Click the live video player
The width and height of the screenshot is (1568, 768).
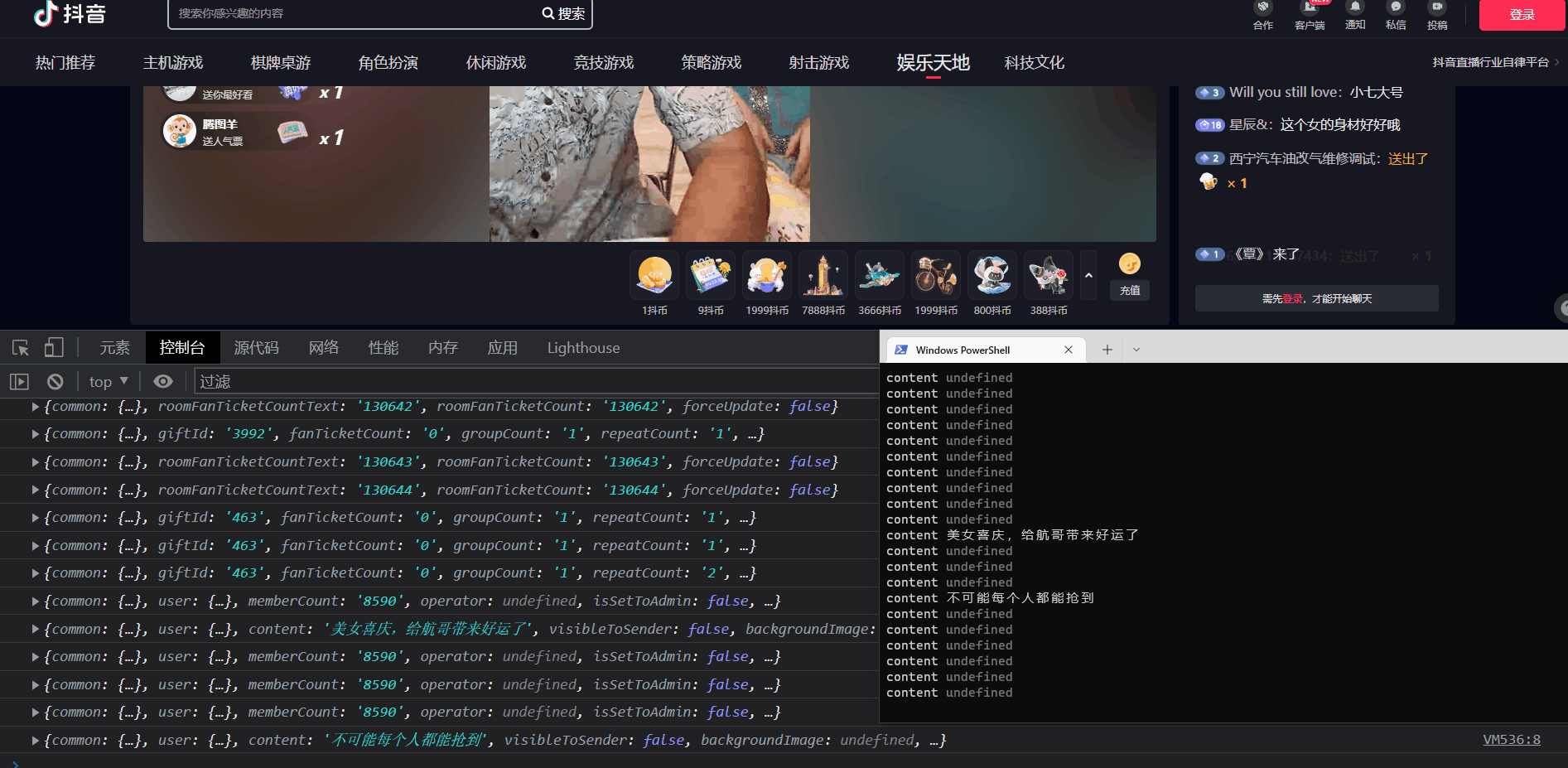point(649,163)
